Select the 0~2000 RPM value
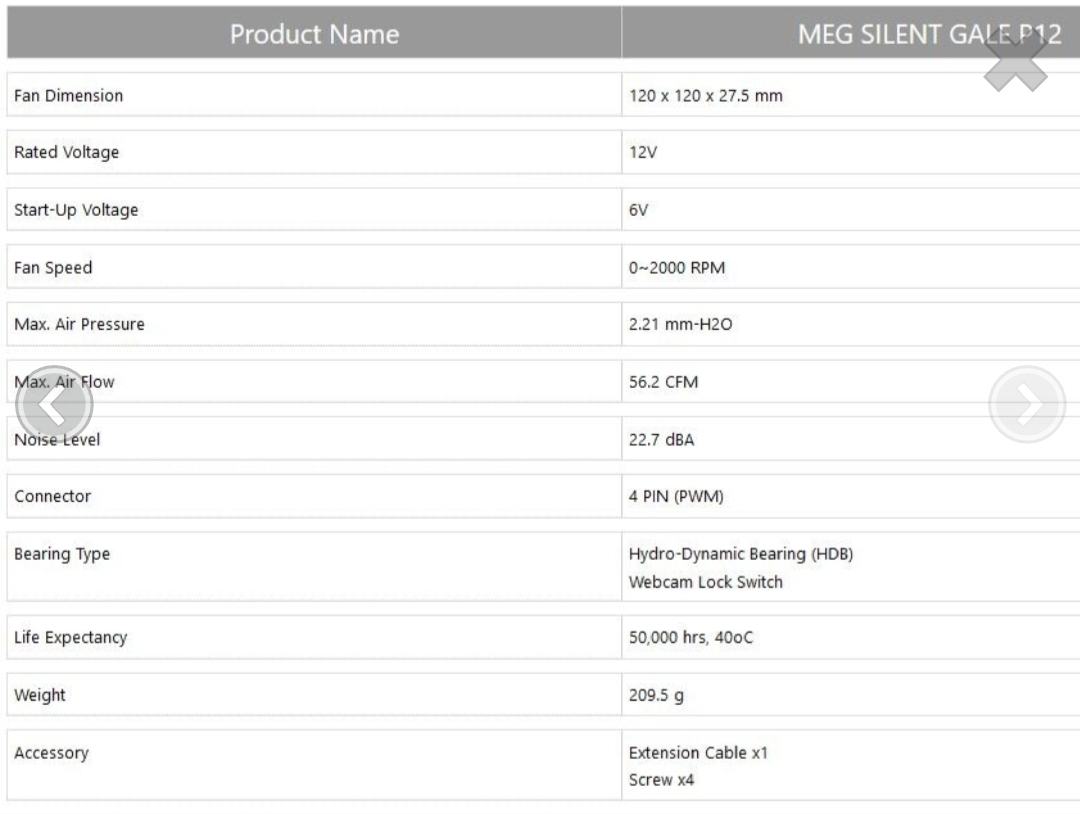1080x814 pixels. (676, 268)
